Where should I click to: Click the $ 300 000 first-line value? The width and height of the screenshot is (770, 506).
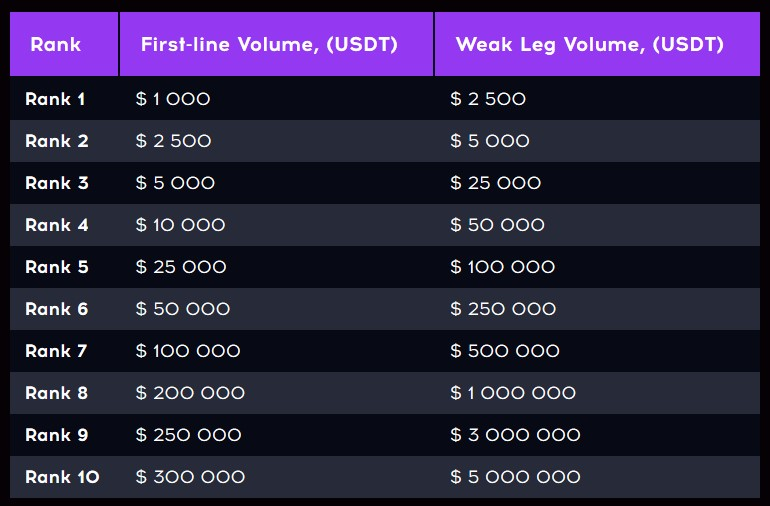[x=190, y=477]
